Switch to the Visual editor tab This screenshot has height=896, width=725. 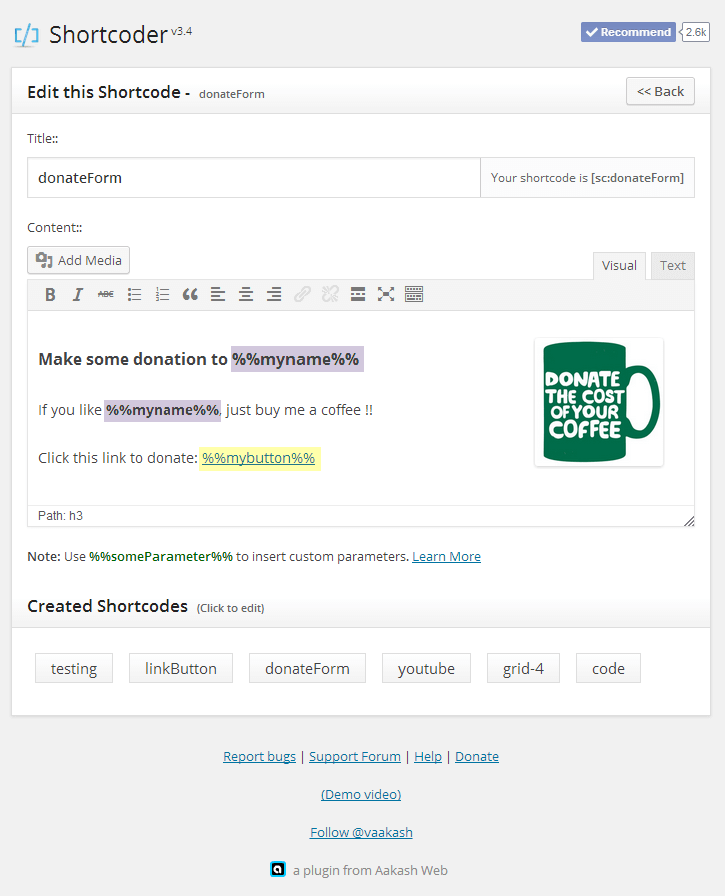pos(619,265)
